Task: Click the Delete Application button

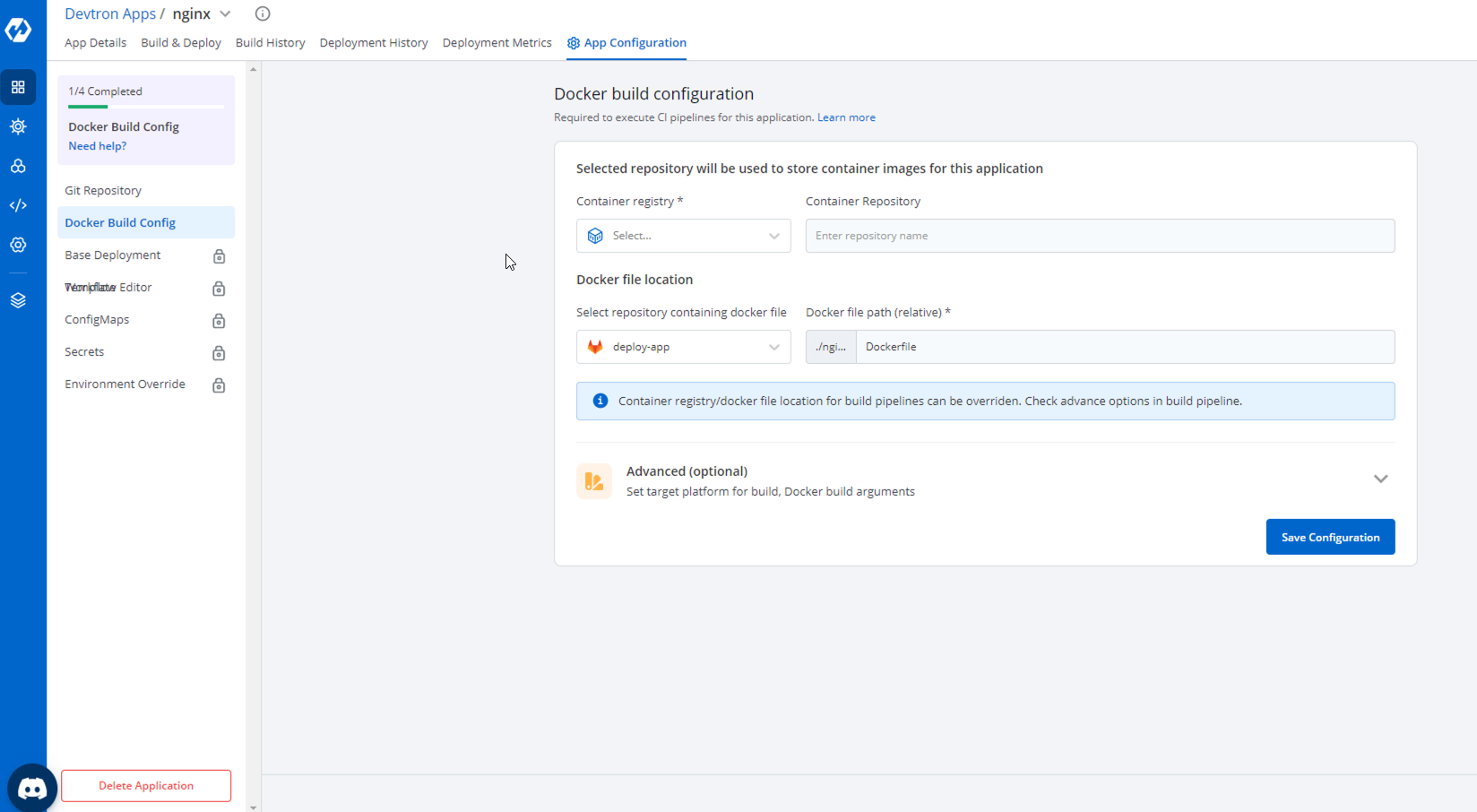Action: click(146, 786)
